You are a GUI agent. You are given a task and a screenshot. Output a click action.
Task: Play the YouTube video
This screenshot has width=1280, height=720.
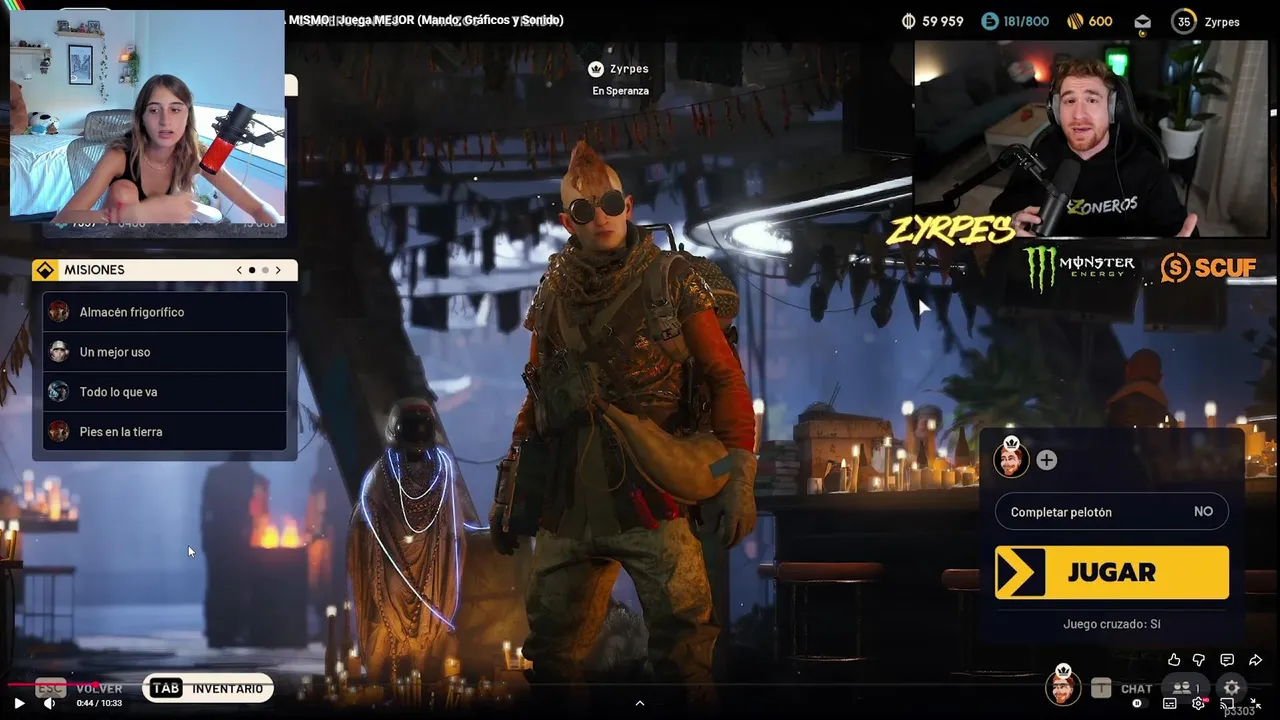tap(18, 703)
